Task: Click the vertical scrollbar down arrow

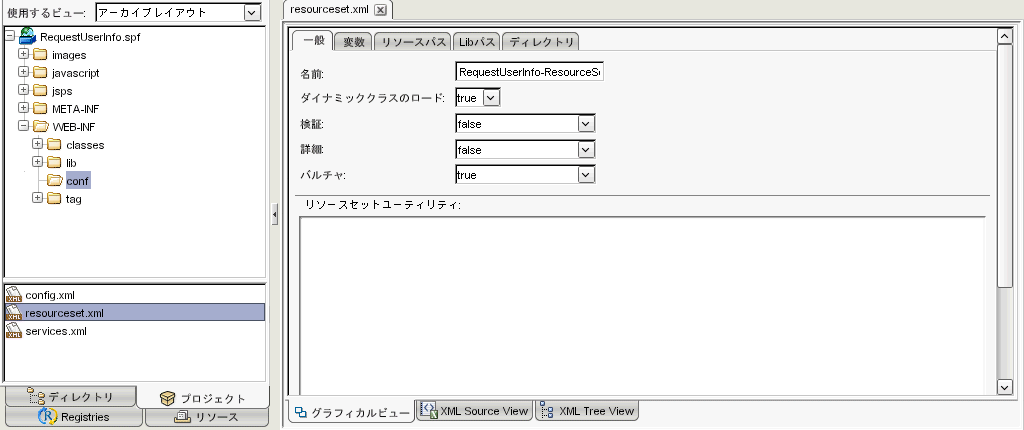Action: (1005, 387)
